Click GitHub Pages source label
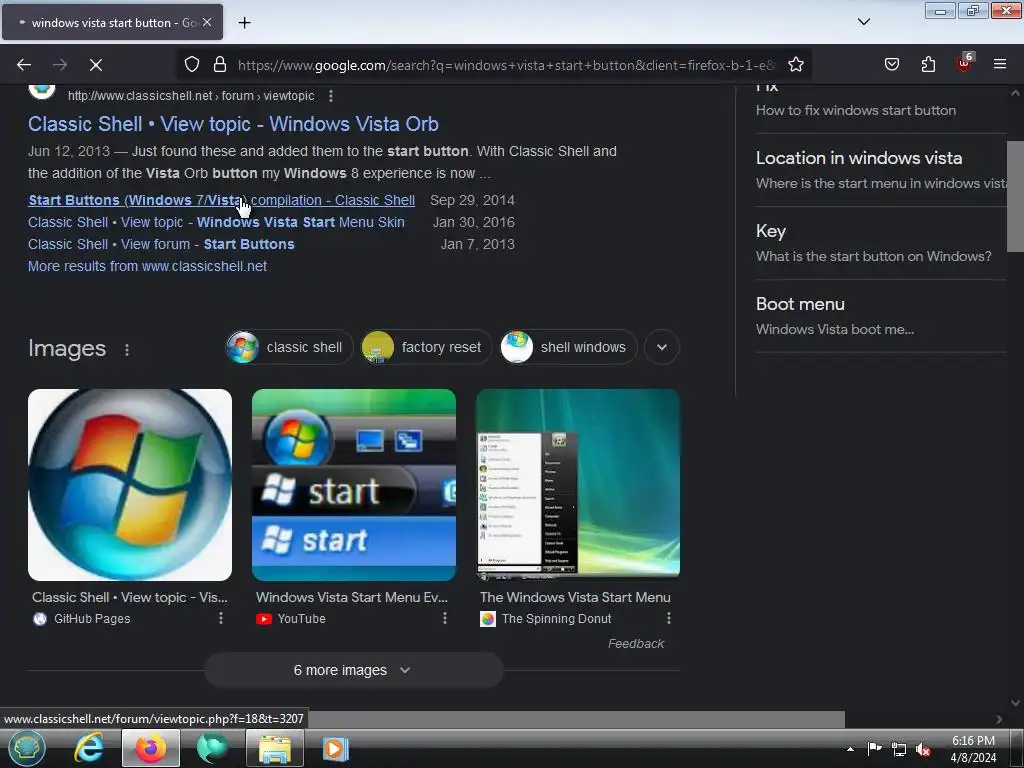This screenshot has width=1024, height=768. pyautogui.click(x=92, y=618)
